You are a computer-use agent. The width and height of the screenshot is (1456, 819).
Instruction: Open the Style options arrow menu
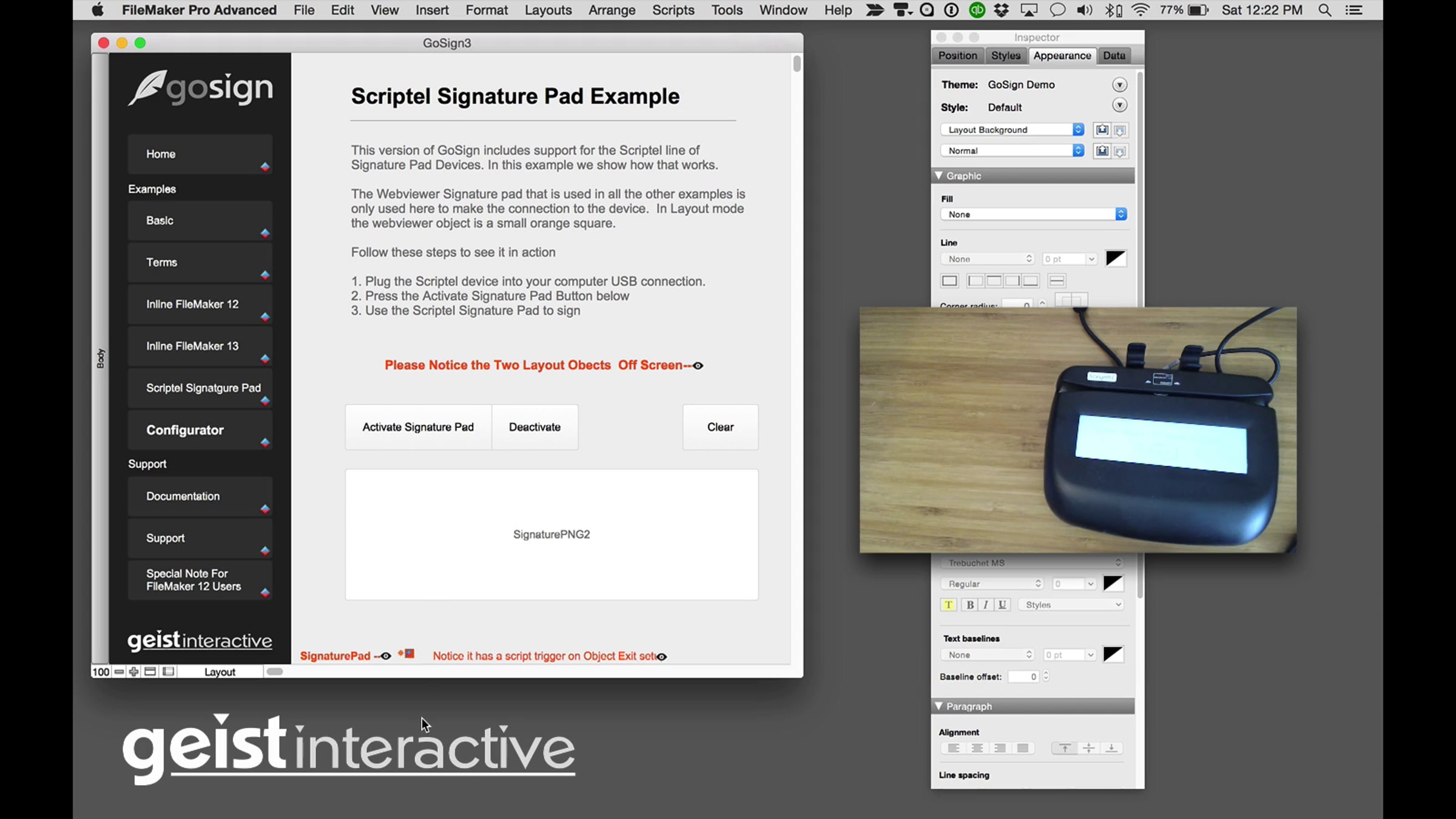coord(1119,106)
